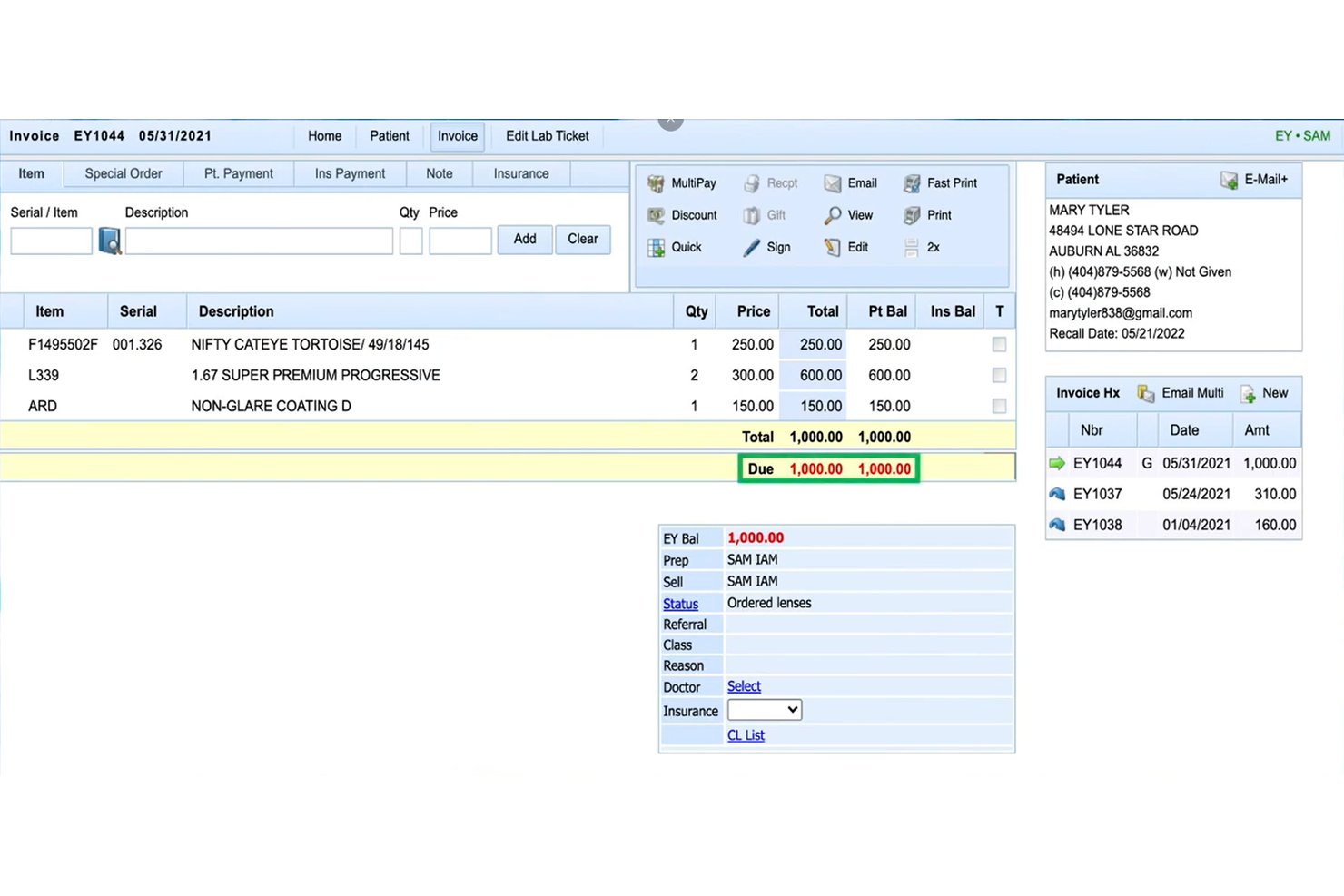
Task: Switch to the Item tab
Action: pos(31,173)
